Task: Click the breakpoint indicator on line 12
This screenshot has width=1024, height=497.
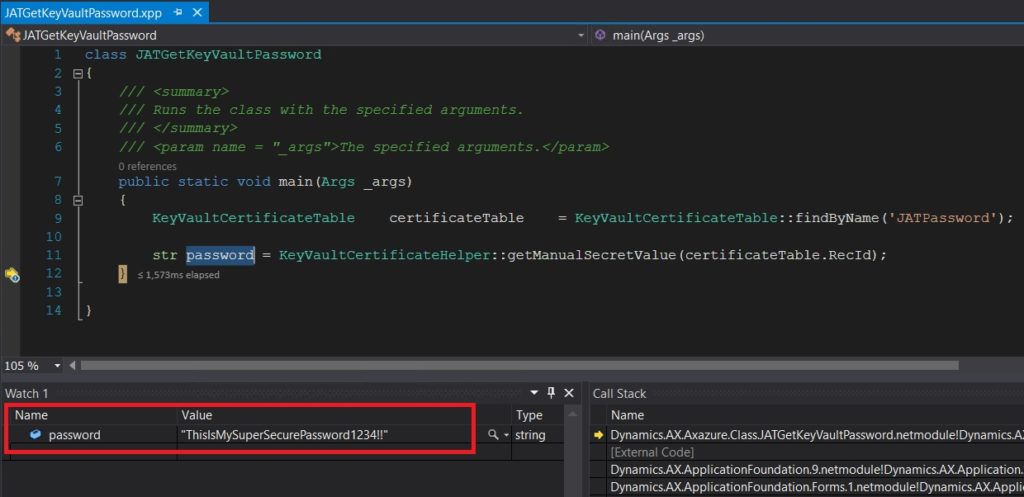Action: click(x=12, y=274)
